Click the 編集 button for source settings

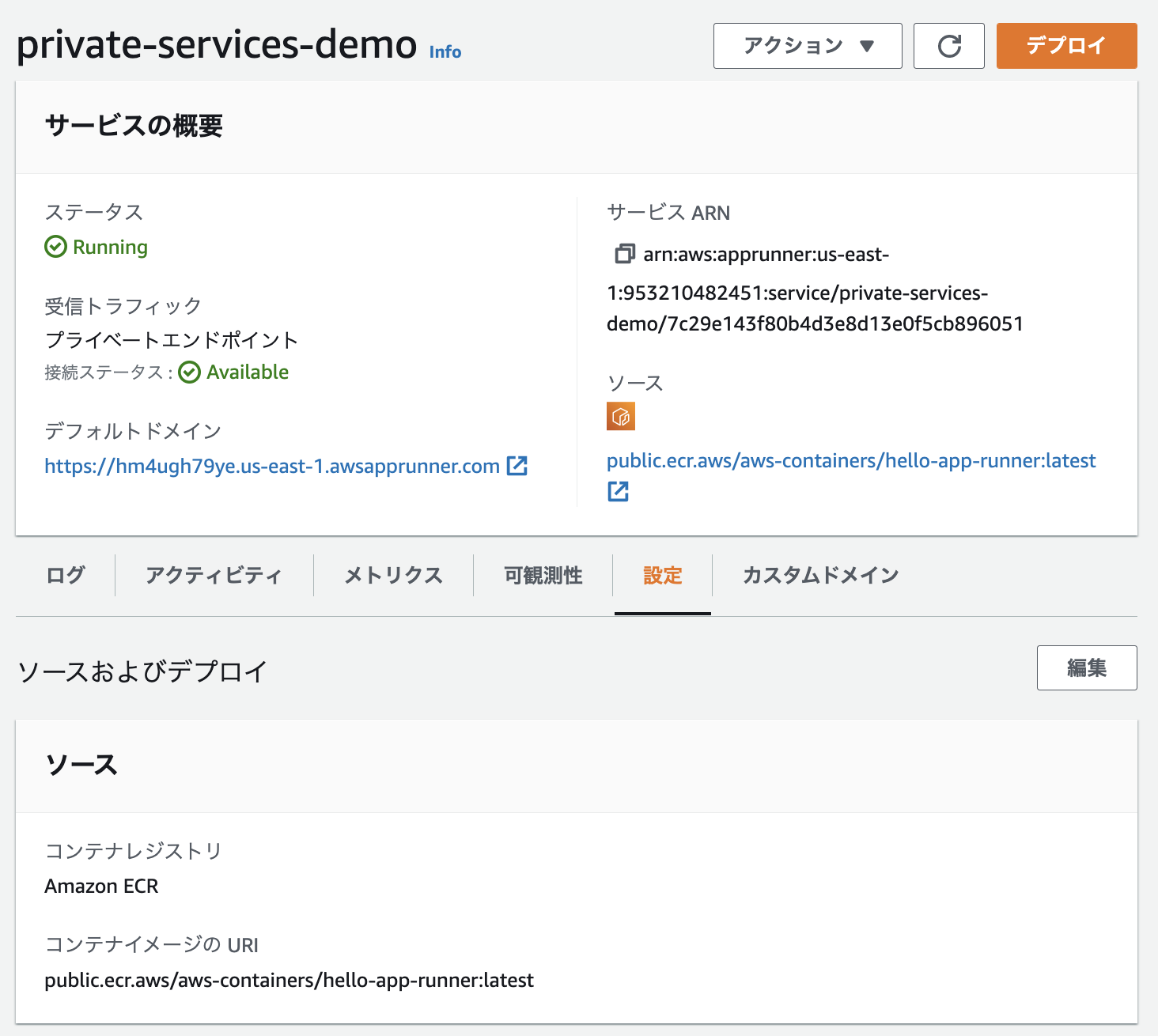[x=1087, y=667]
